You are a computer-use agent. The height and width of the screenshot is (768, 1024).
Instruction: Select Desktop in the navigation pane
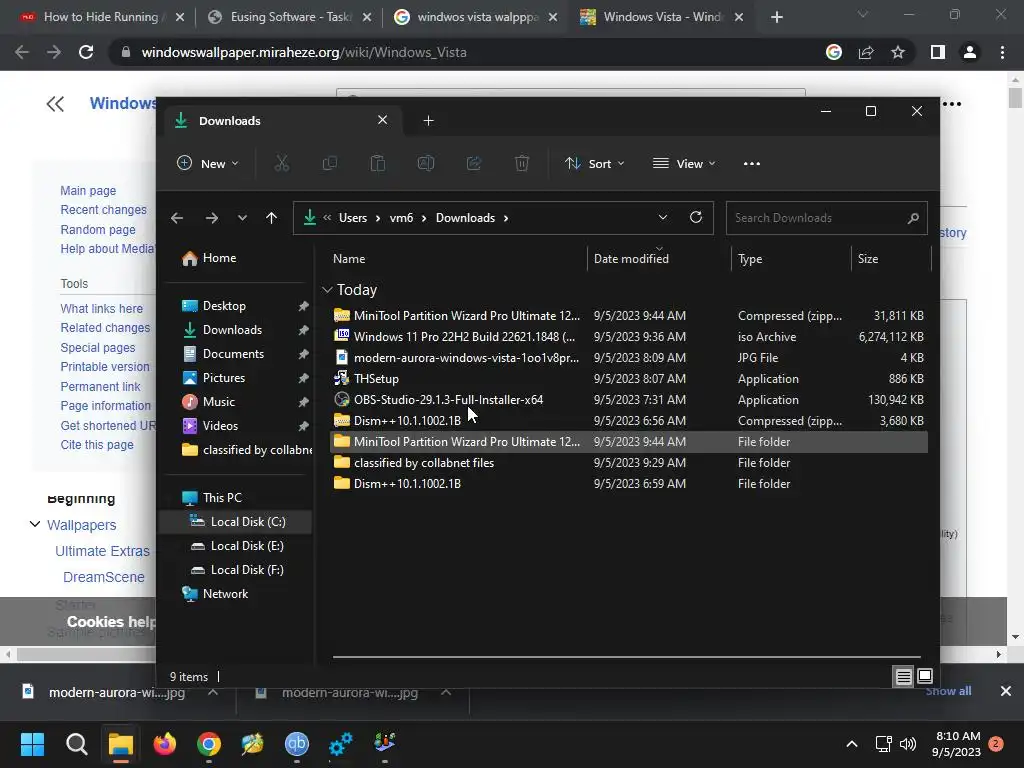click(x=224, y=306)
